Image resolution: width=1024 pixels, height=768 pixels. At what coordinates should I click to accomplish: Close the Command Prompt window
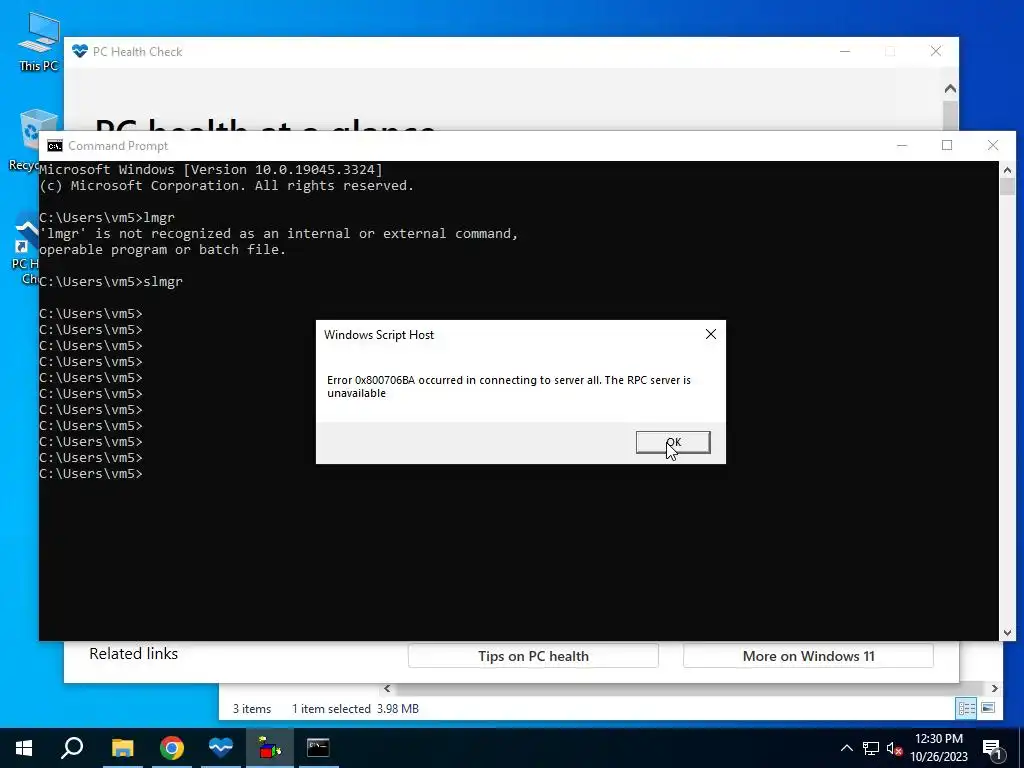[x=993, y=145]
